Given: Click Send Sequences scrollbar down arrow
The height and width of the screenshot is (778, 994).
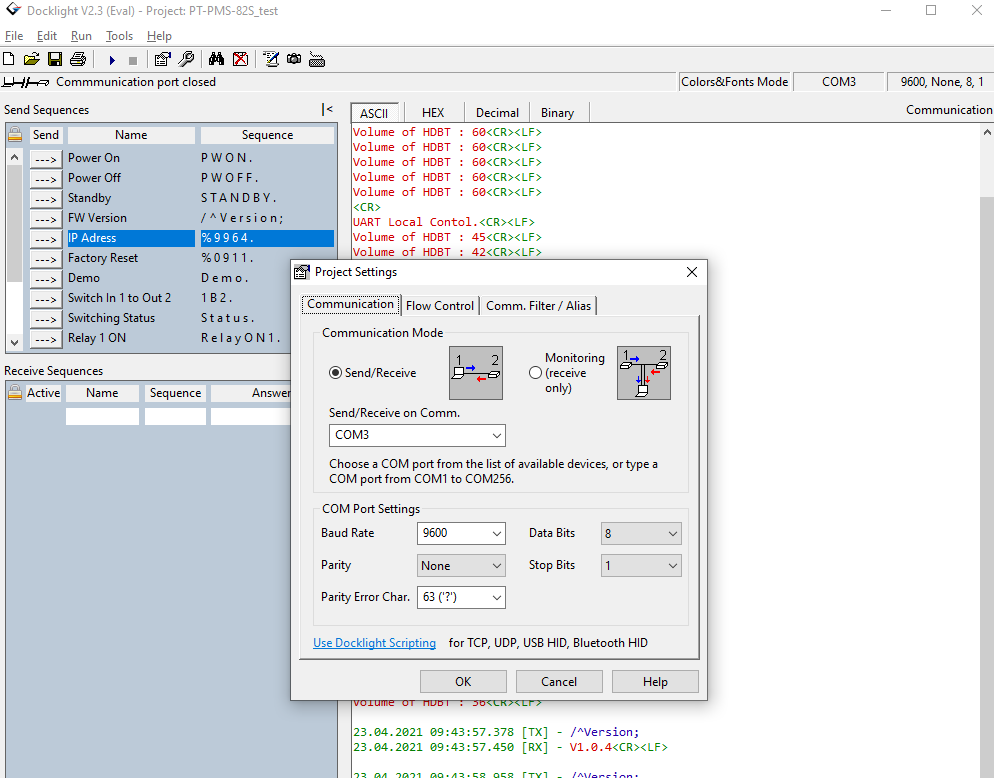Looking at the screenshot, I should [x=15, y=342].
